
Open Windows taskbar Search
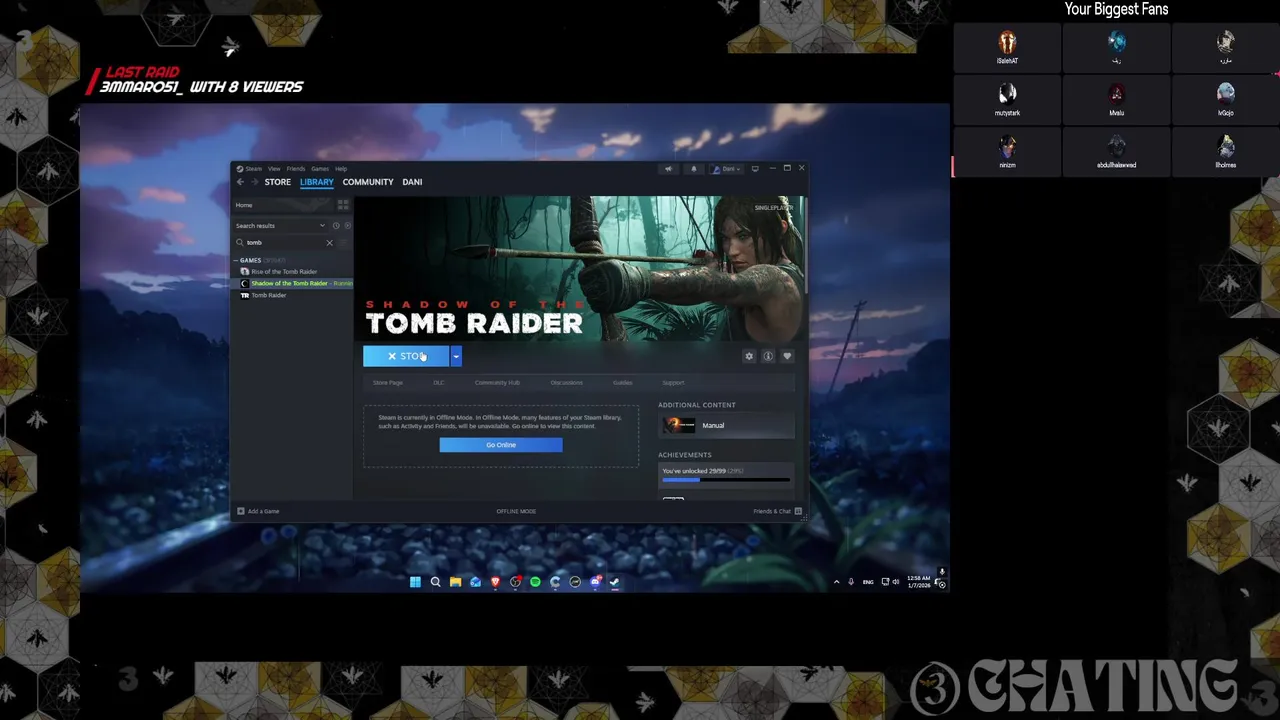(x=435, y=582)
